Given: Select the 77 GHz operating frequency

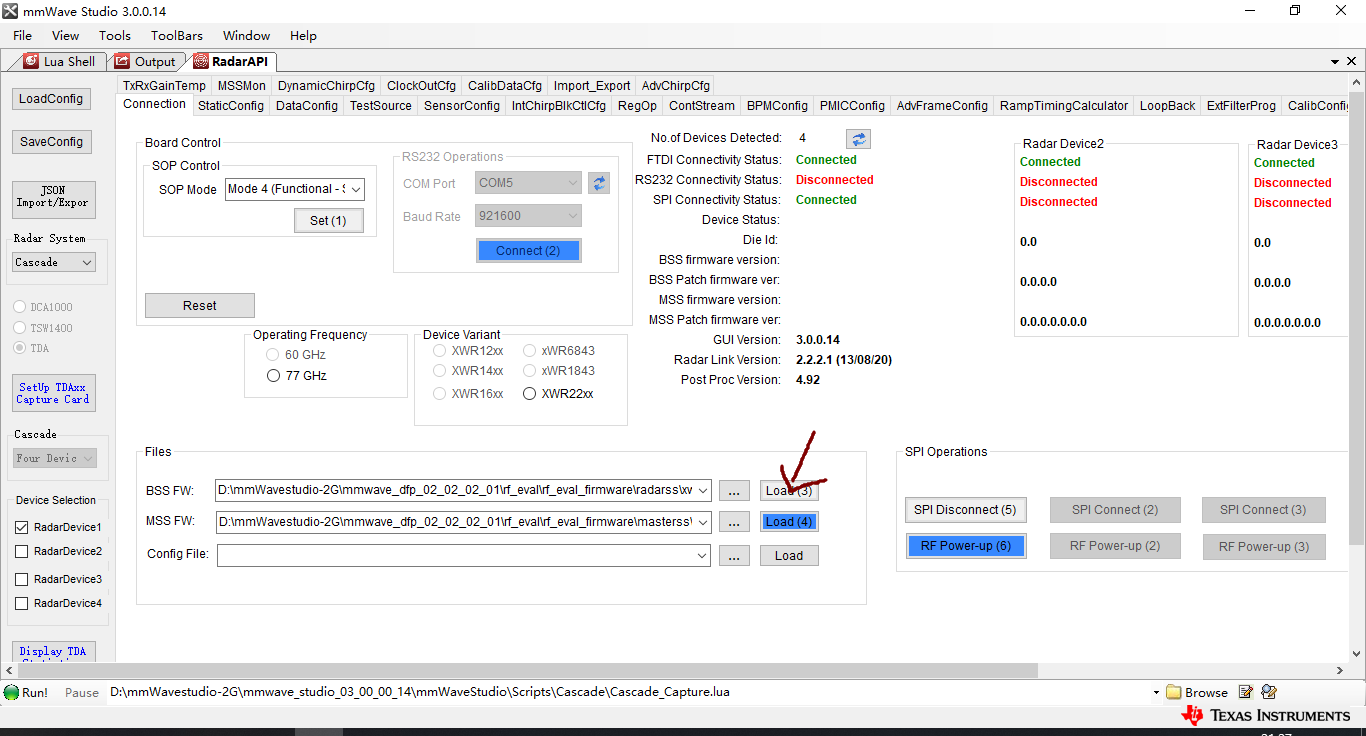Looking at the screenshot, I should pyautogui.click(x=273, y=376).
